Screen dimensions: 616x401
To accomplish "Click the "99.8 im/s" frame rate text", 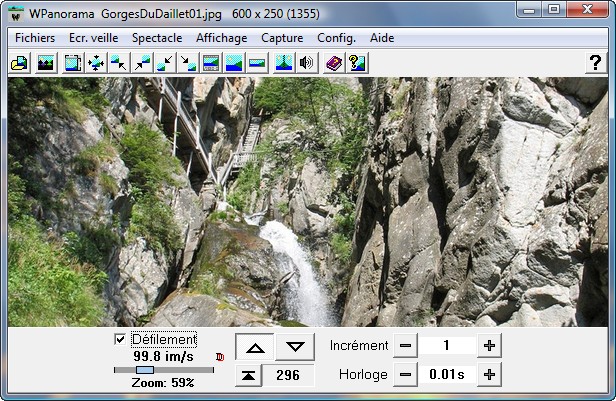I will tap(163, 356).
